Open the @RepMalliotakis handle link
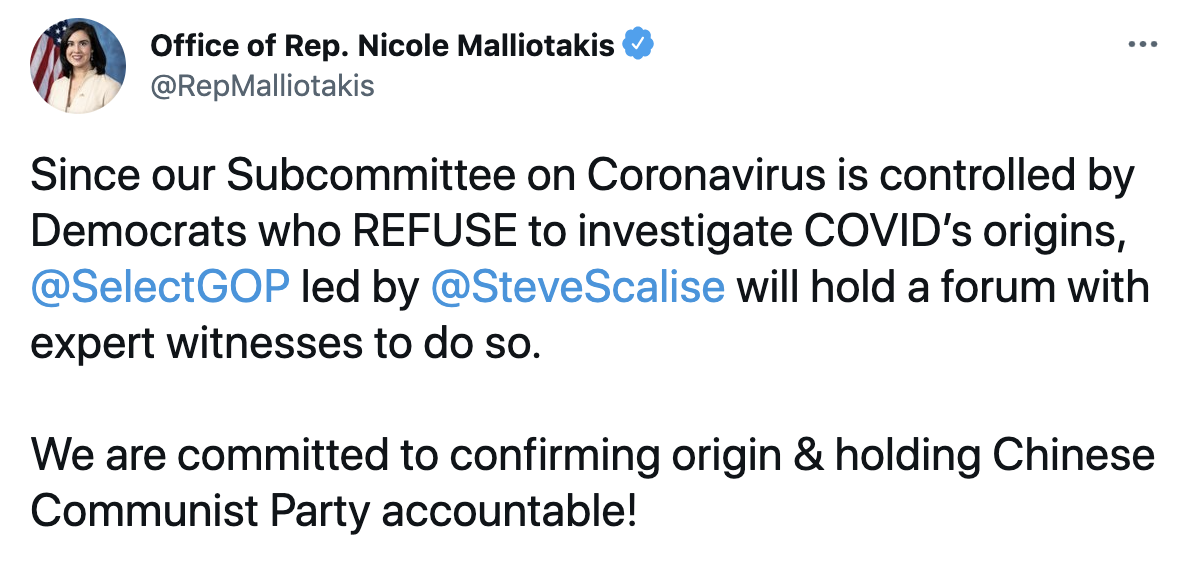The image size is (1190, 578). (x=261, y=86)
